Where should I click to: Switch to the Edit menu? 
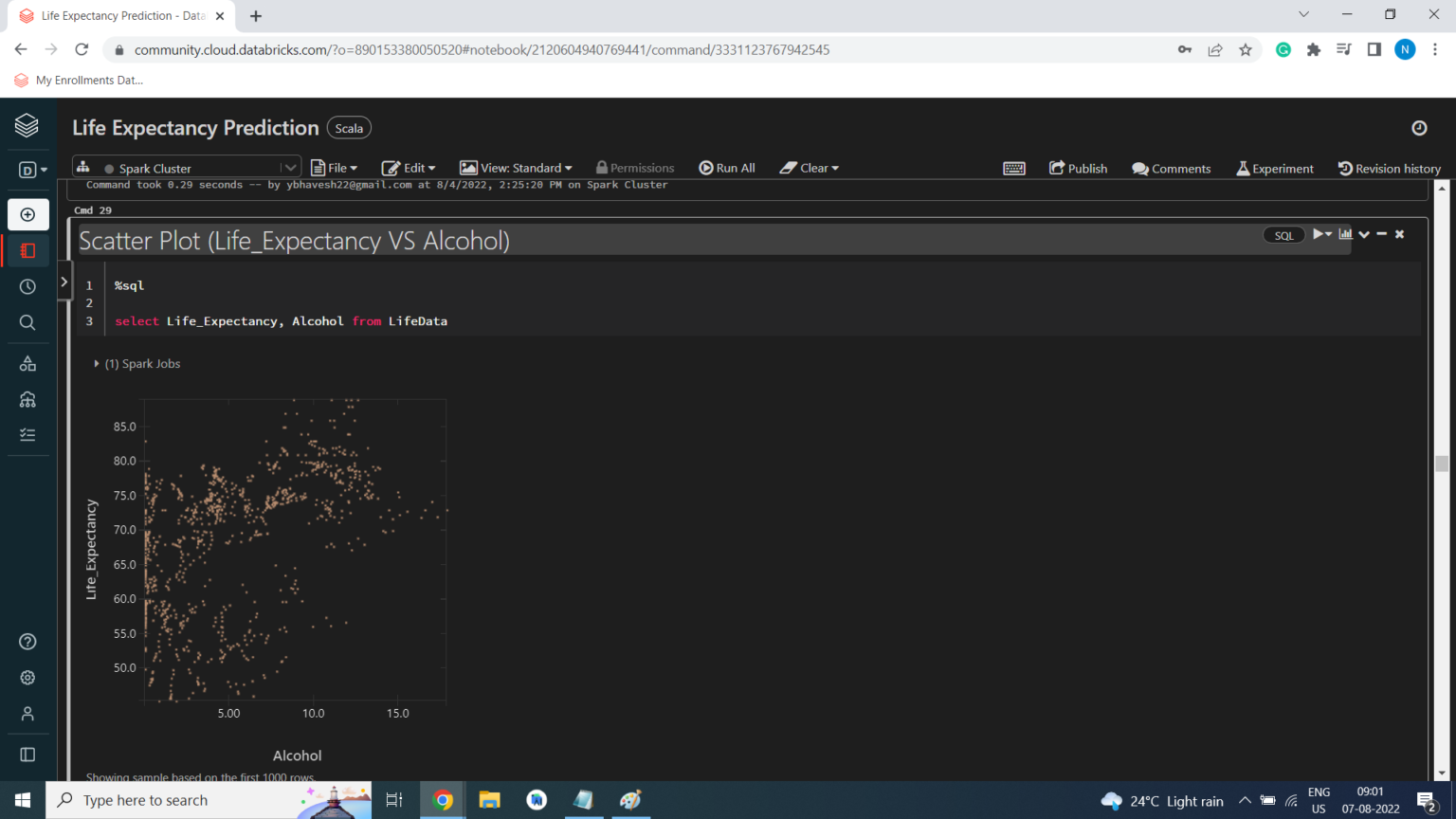tap(408, 168)
